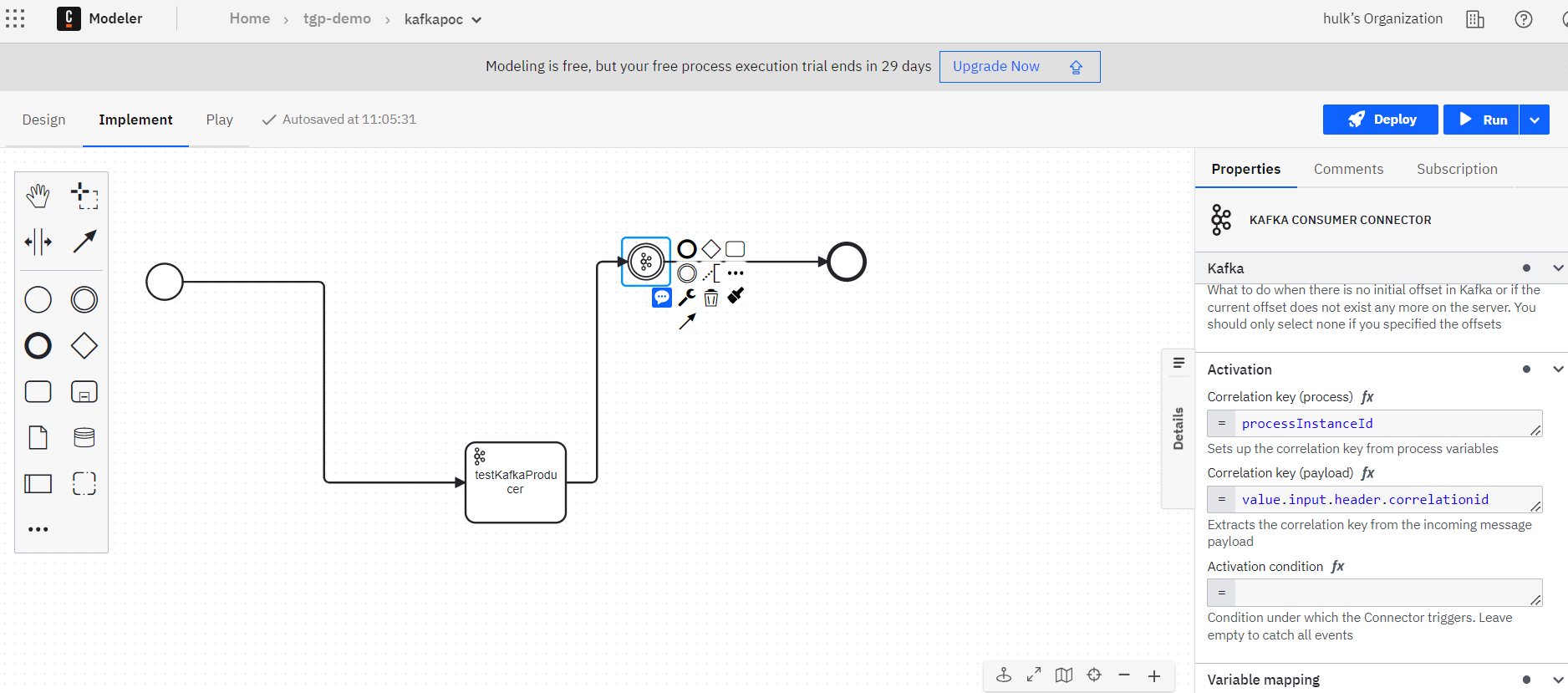This screenshot has width=1568, height=693.
Task: Collapse the Activation section
Action: point(1558,369)
